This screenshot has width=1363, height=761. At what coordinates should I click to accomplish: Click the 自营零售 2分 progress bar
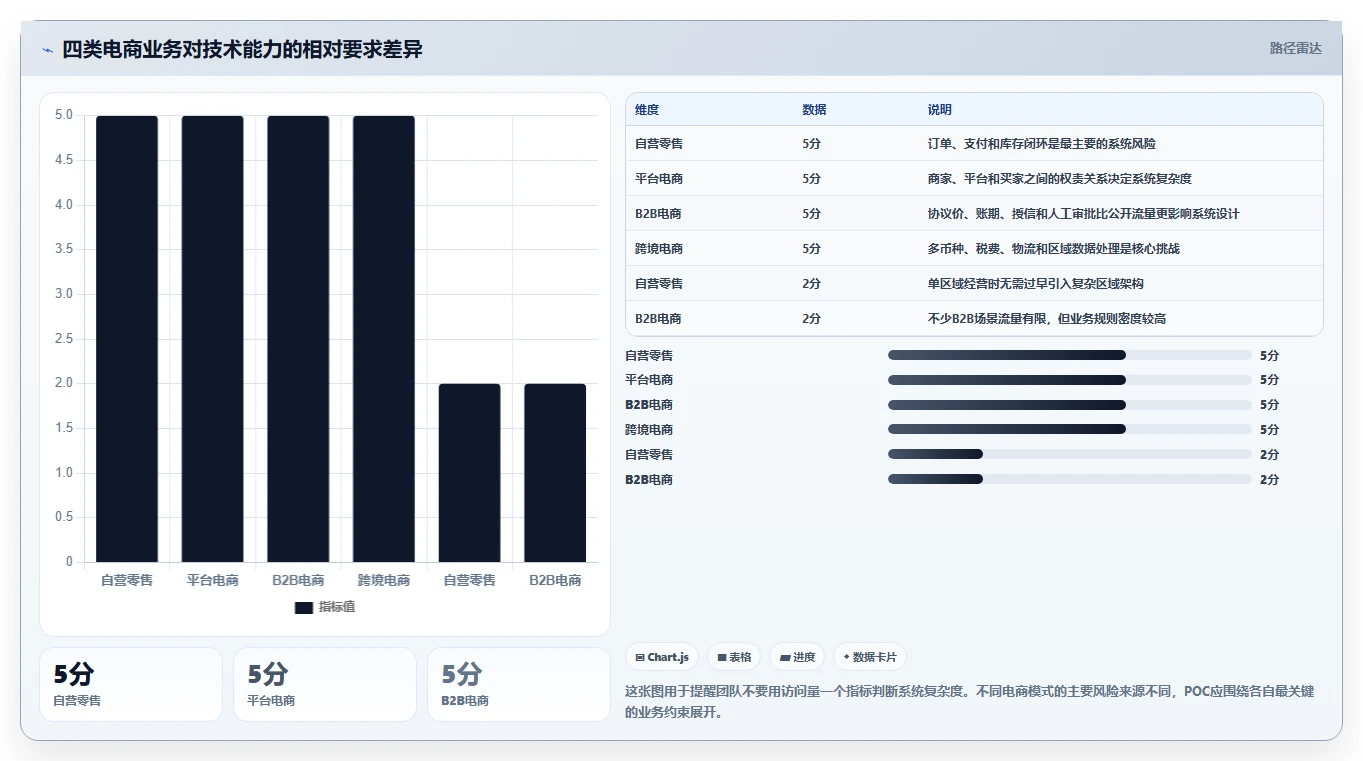(x=1070, y=454)
